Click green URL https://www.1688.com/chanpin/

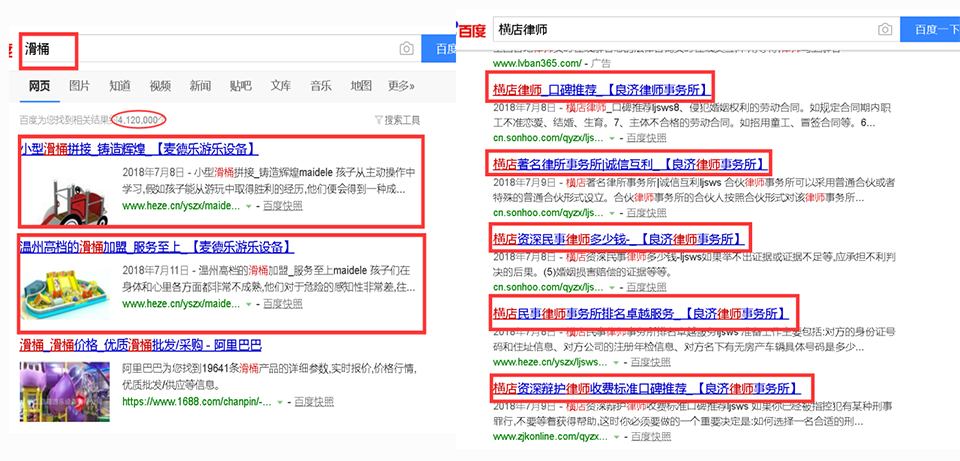coord(197,402)
